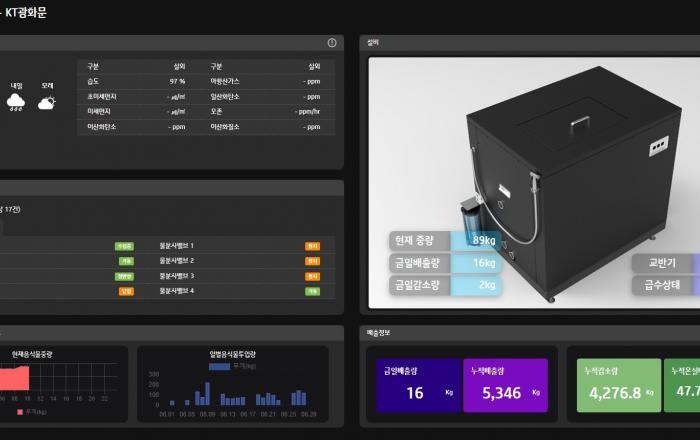The image size is (700, 440).
Task: Toggle orange status badge for 물분사밸브 2
Action: coord(312,260)
